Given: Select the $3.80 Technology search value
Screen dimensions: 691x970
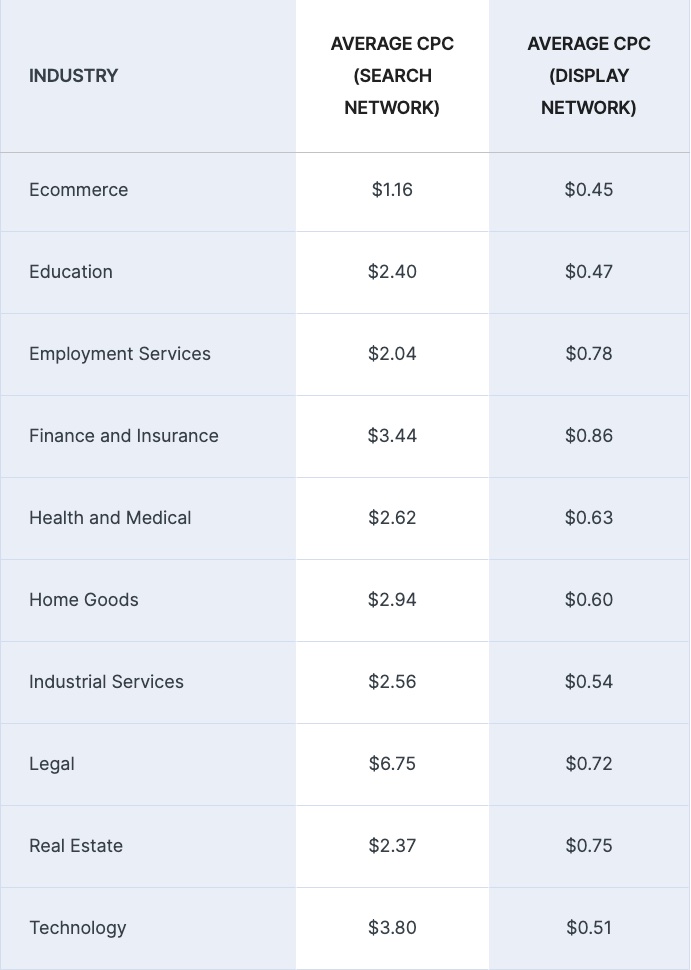Looking at the screenshot, I should click(392, 927).
